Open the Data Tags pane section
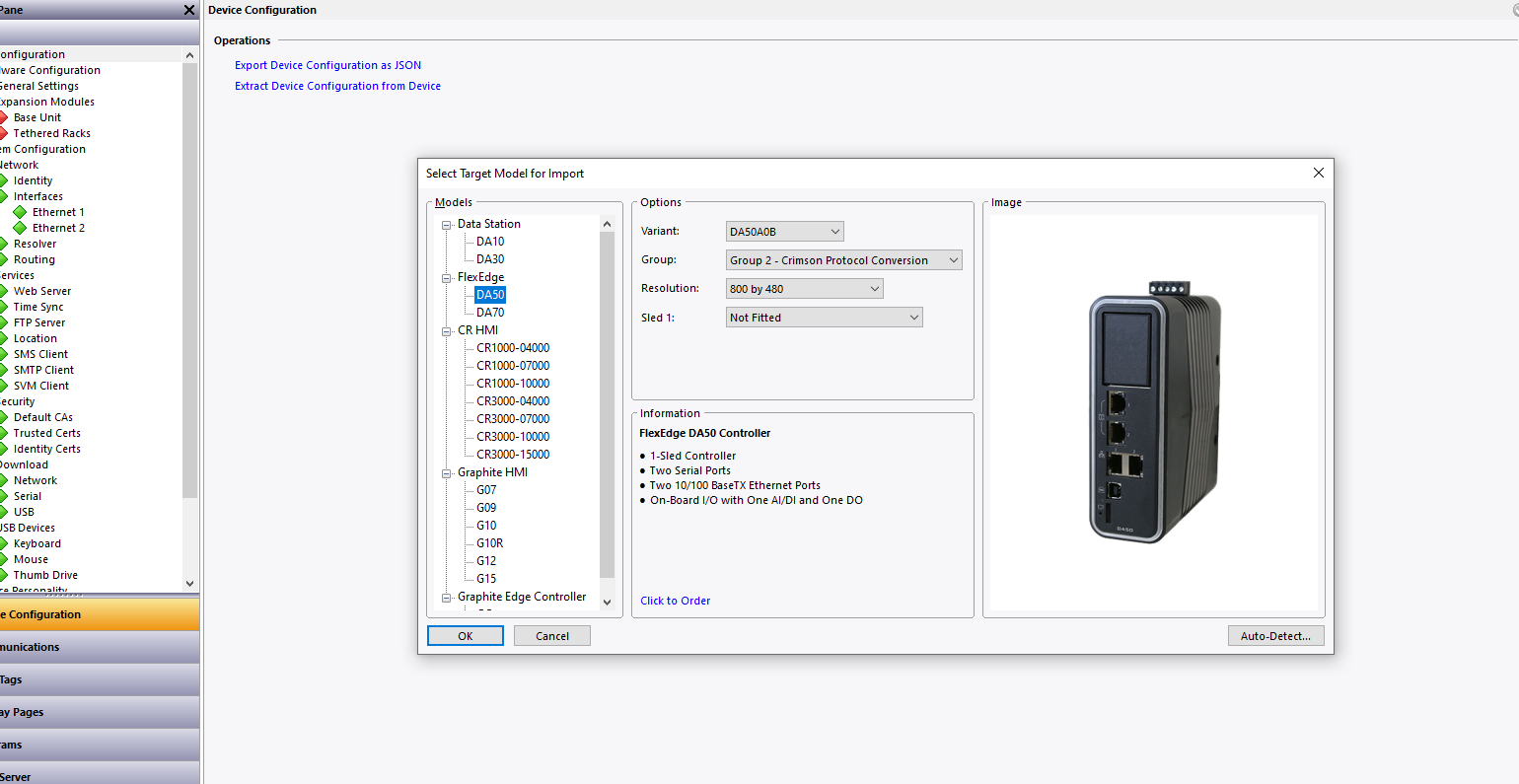Viewport: 1519px width, 784px height. [99, 679]
